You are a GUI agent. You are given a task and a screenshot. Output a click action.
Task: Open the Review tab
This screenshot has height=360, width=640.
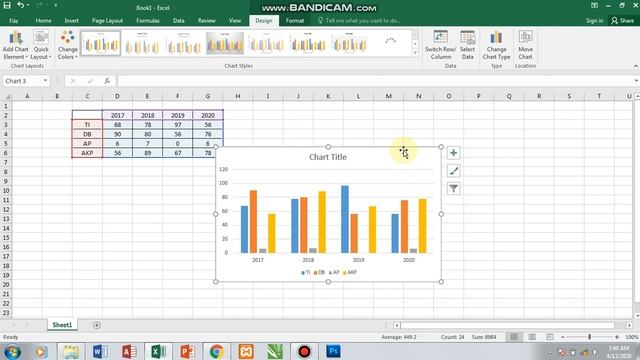coord(207,20)
